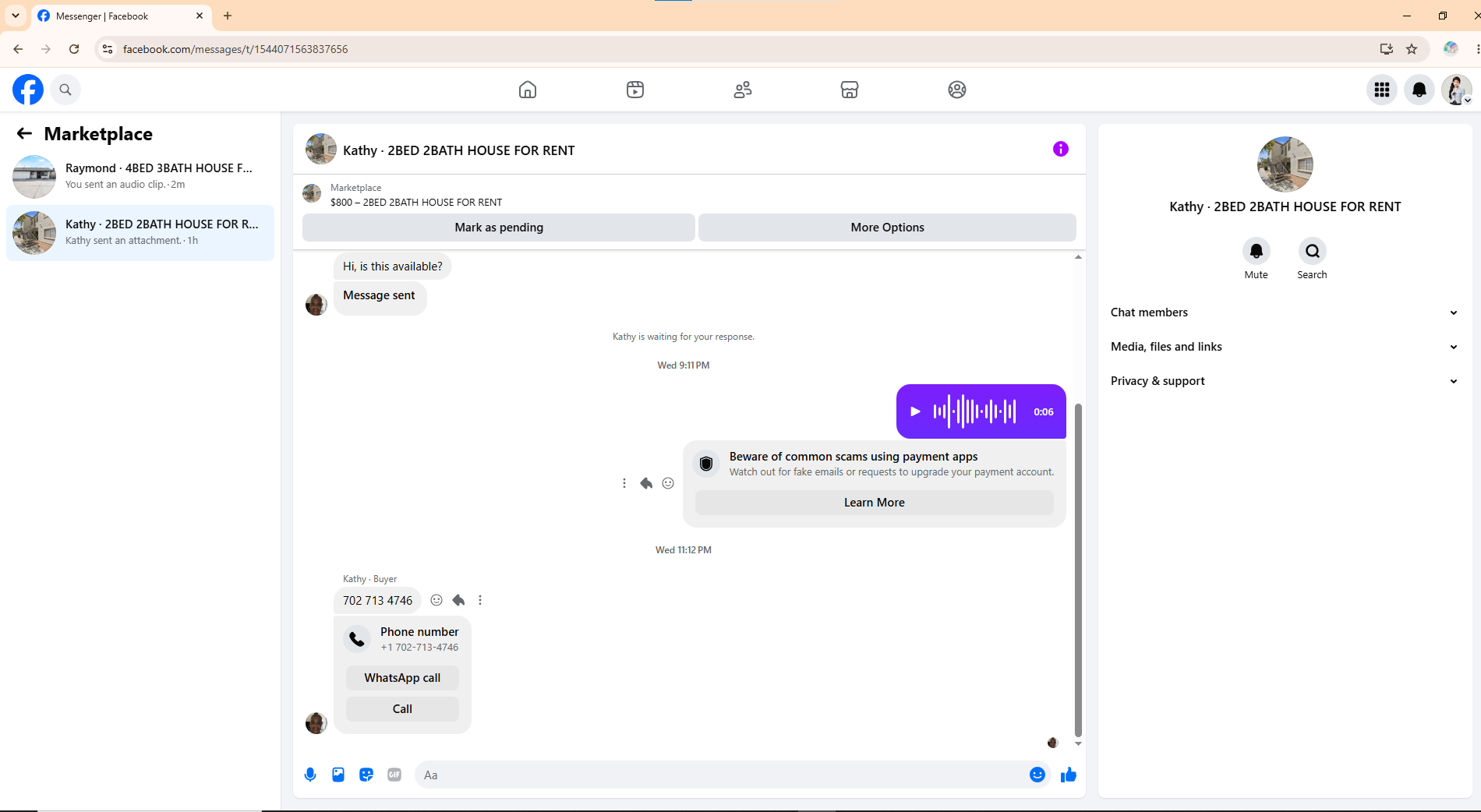The image size is (1481, 812).
Task: Open the GIF picker
Action: (x=394, y=775)
